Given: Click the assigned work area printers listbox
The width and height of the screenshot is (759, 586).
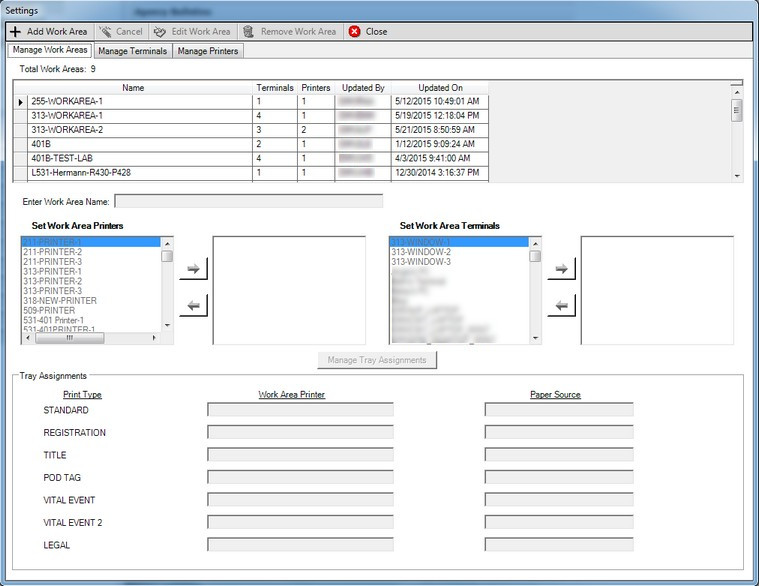Looking at the screenshot, I should tap(289, 290).
